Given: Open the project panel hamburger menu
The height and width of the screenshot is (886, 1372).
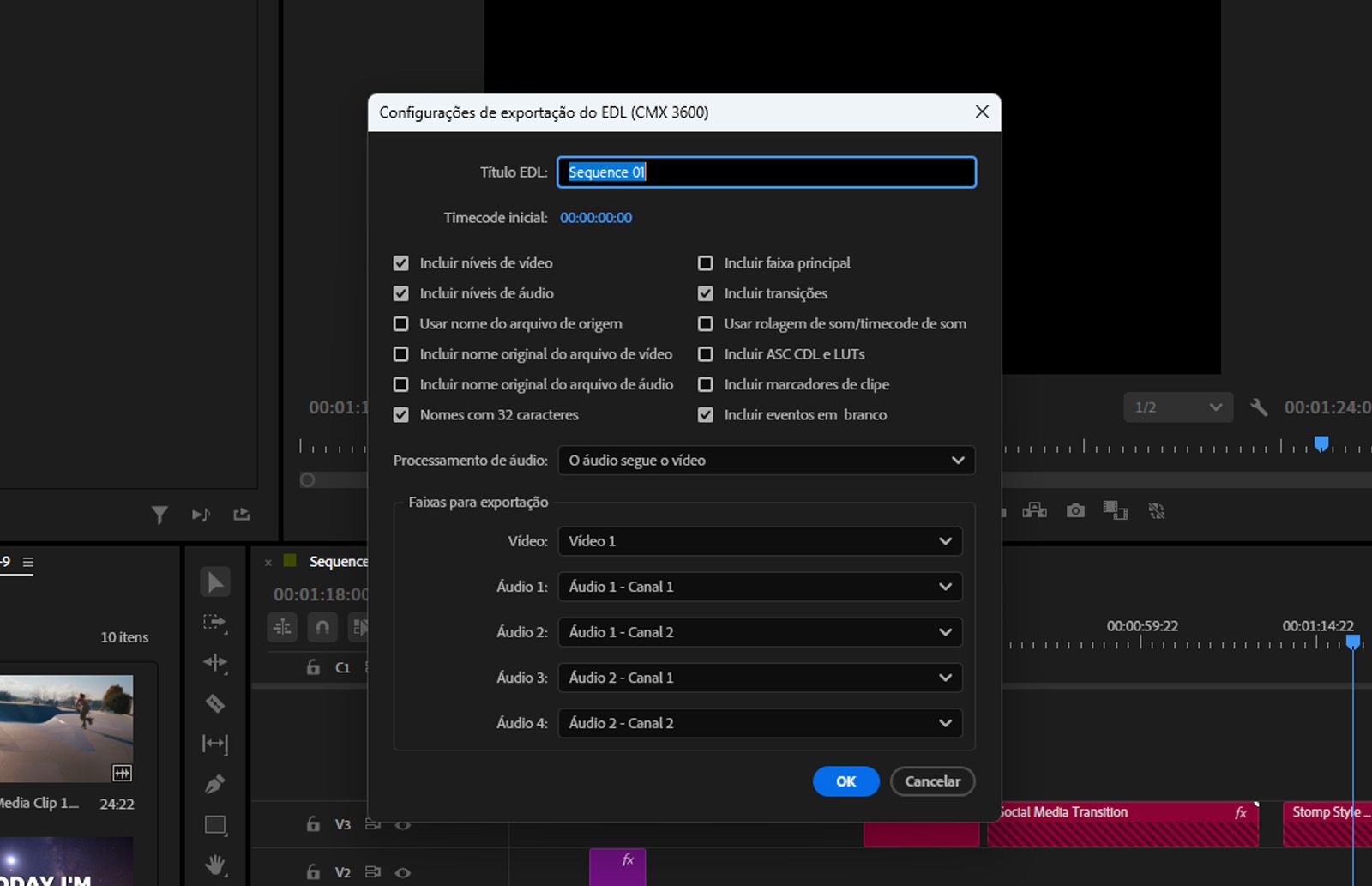Looking at the screenshot, I should 28,563.
